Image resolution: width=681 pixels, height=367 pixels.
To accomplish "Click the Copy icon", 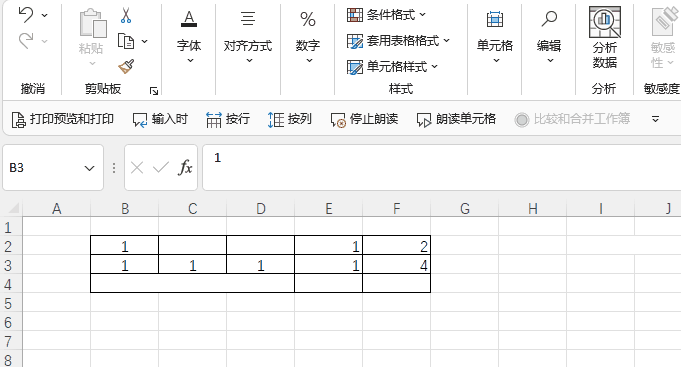I will click(x=126, y=41).
